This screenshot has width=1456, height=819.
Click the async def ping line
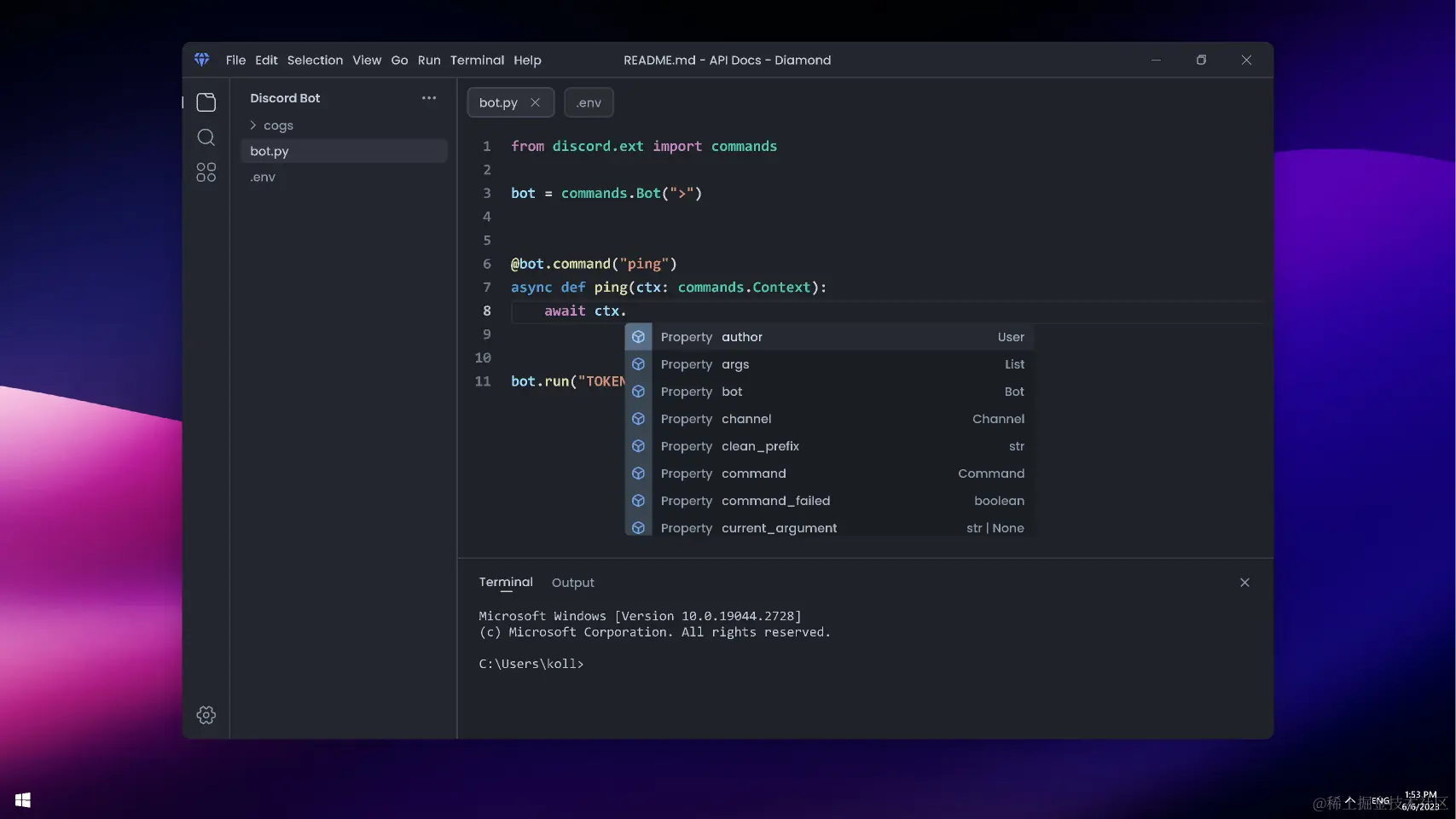(x=669, y=288)
